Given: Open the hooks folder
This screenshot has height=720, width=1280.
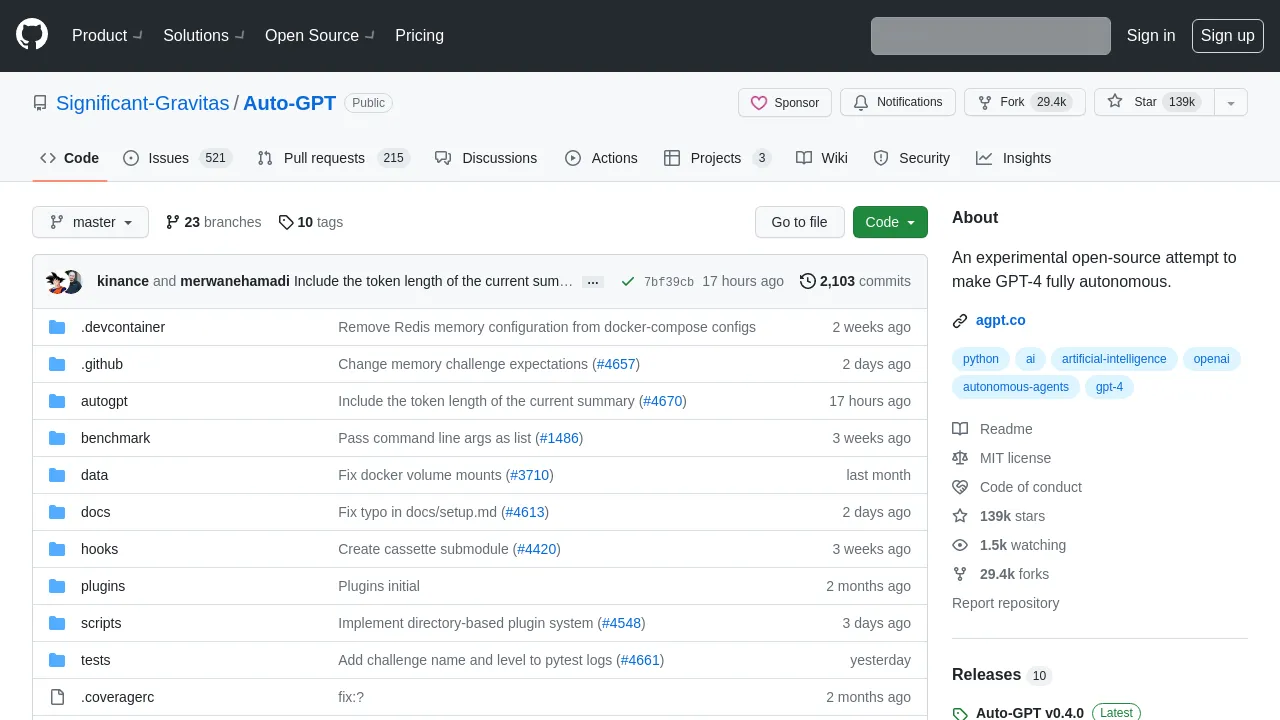Looking at the screenshot, I should pyautogui.click(x=99, y=549).
